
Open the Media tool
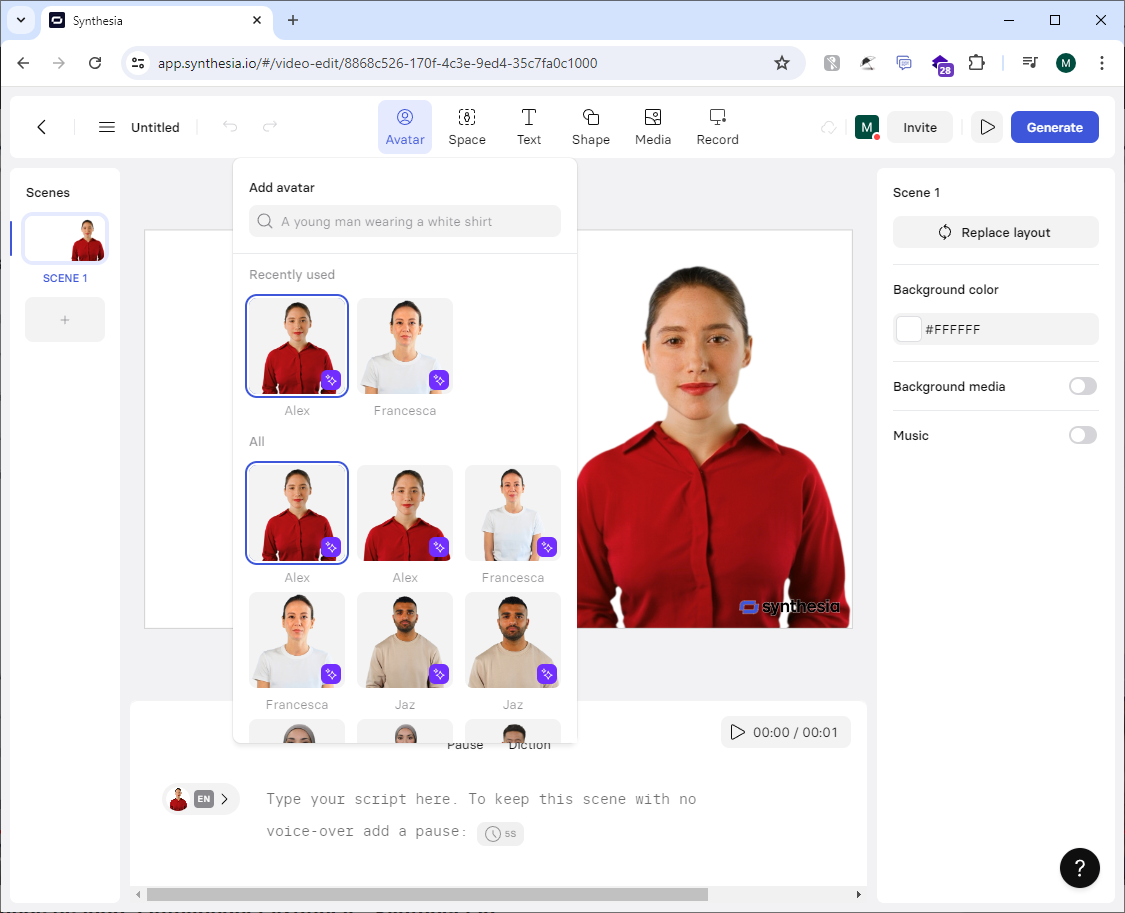click(653, 127)
